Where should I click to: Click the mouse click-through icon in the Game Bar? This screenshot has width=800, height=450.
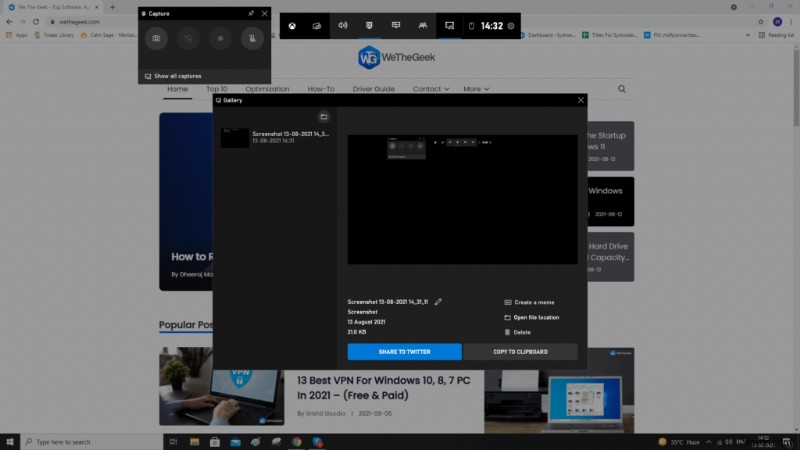click(471, 26)
